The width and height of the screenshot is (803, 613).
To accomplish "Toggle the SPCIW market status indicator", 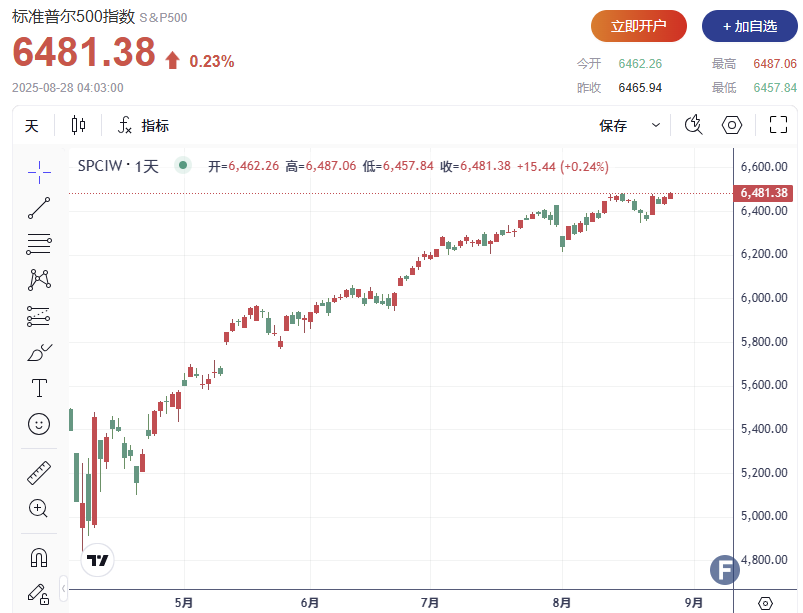I will [182, 166].
